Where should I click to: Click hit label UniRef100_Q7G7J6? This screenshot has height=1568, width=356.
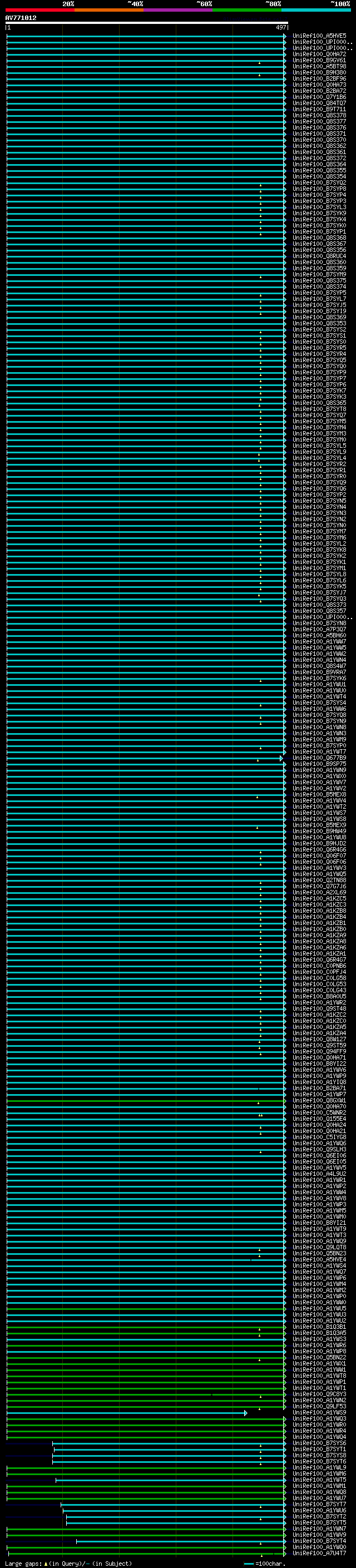tap(319, 886)
